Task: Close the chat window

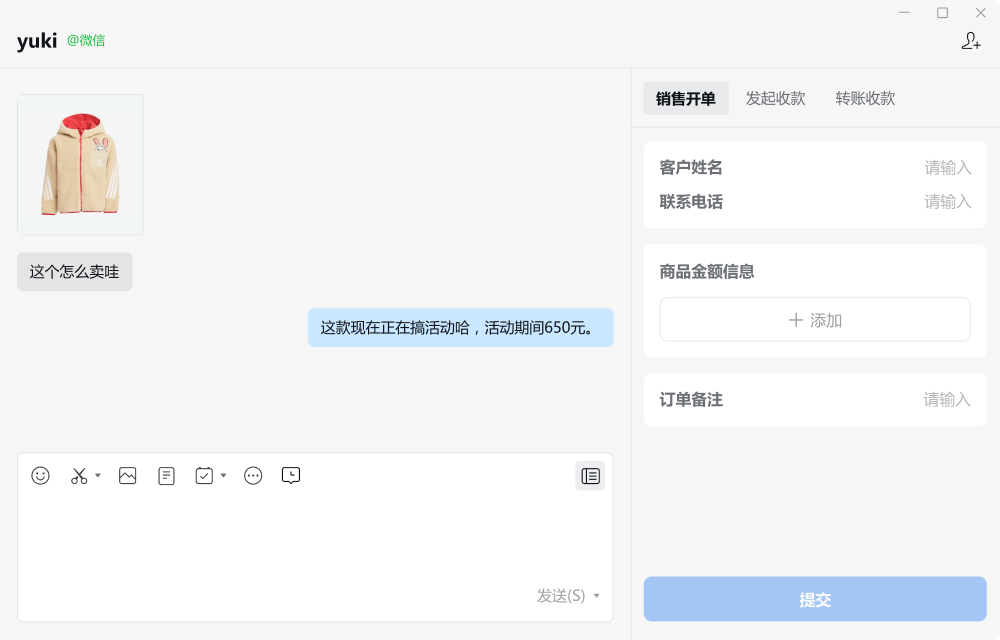Action: tap(981, 13)
